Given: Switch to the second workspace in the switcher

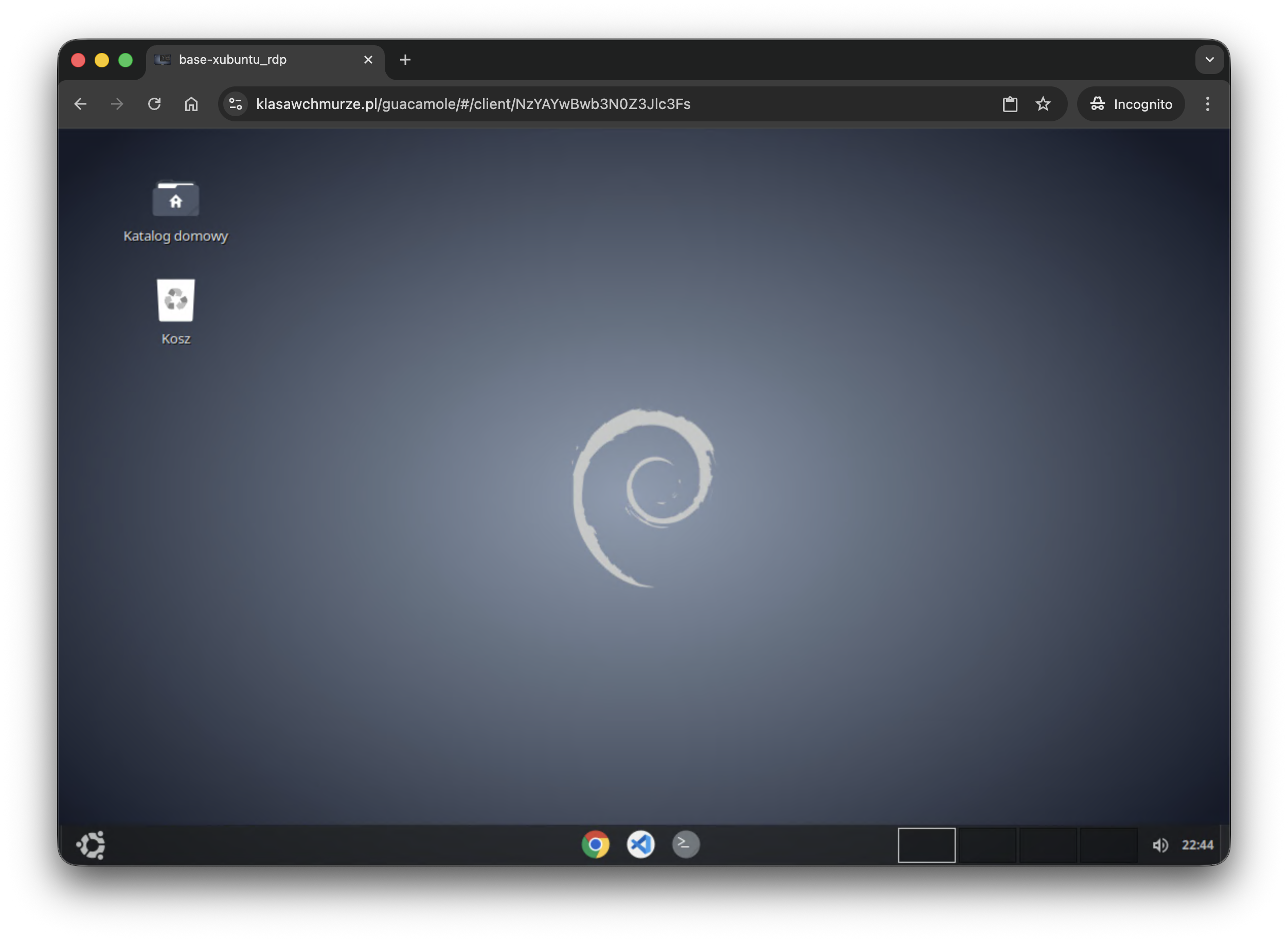Looking at the screenshot, I should [x=988, y=844].
